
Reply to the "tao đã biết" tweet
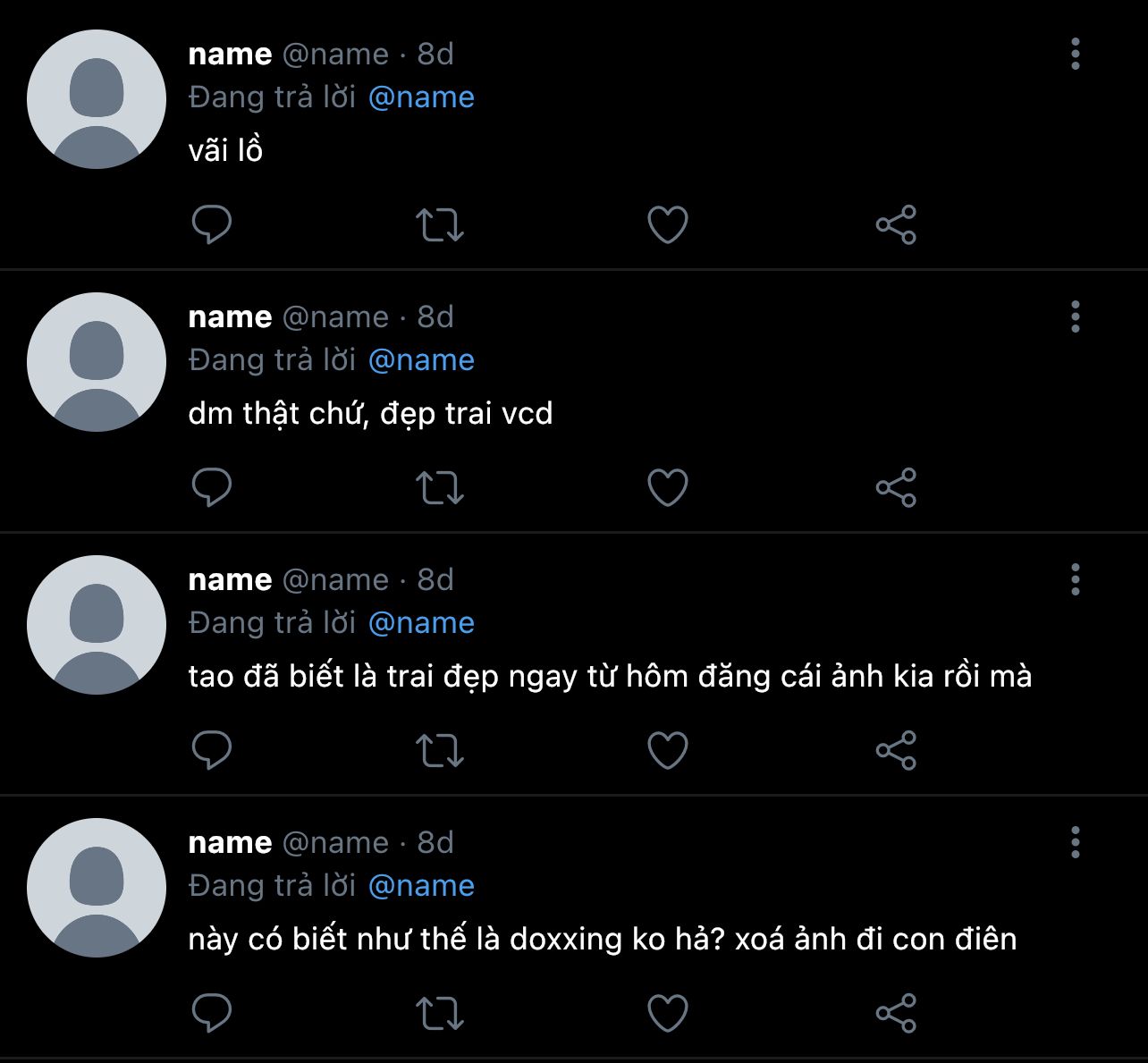tap(212, 750)
